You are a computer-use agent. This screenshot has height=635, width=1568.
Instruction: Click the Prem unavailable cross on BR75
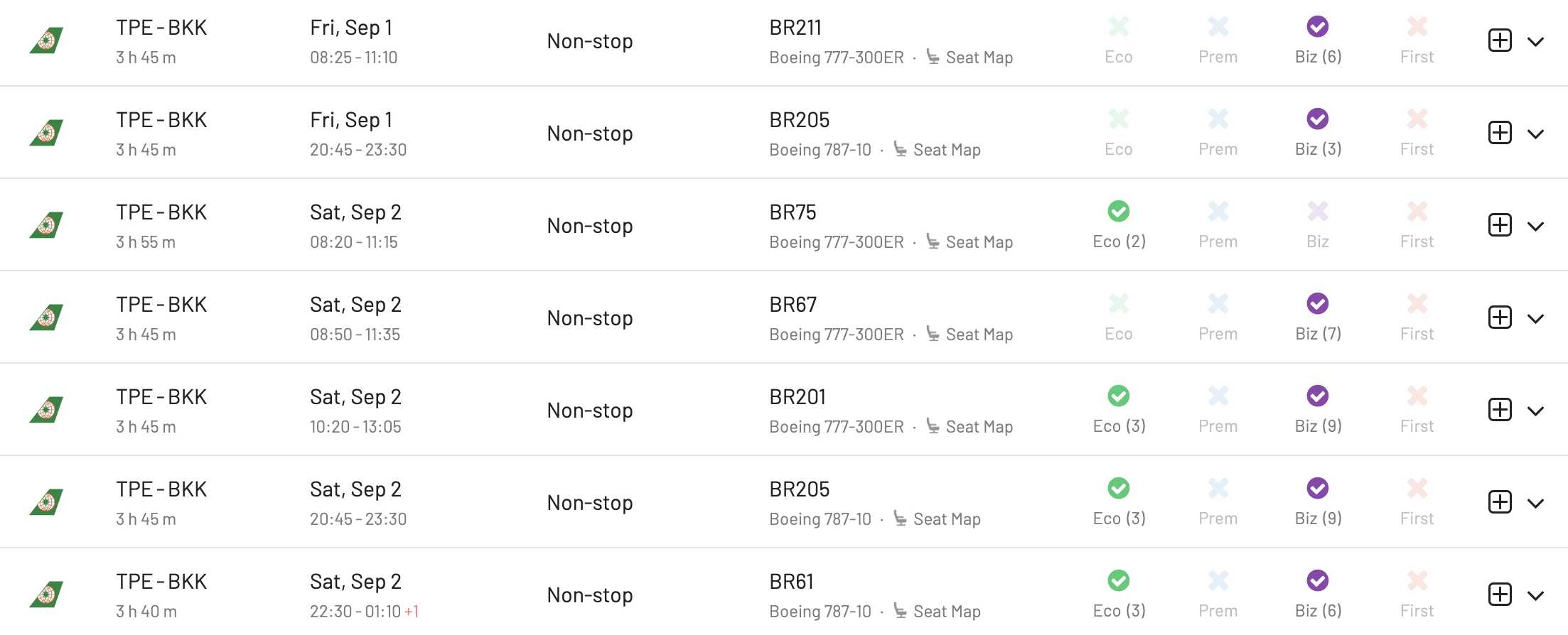(x=1218, y=211)
